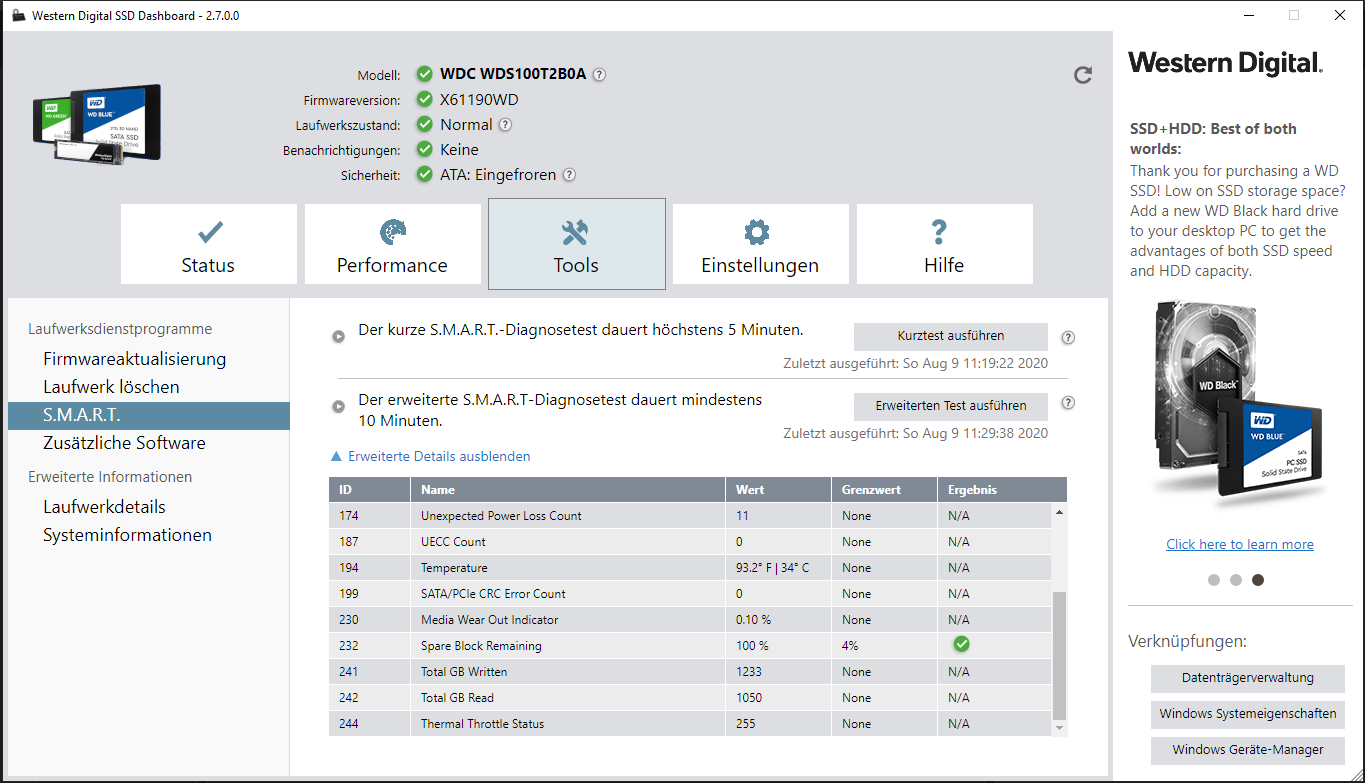The width and height of the screenshot is (1365, 783).
Task: Click help icon next to Kurztest ausführen
Action: point(1068,337)
